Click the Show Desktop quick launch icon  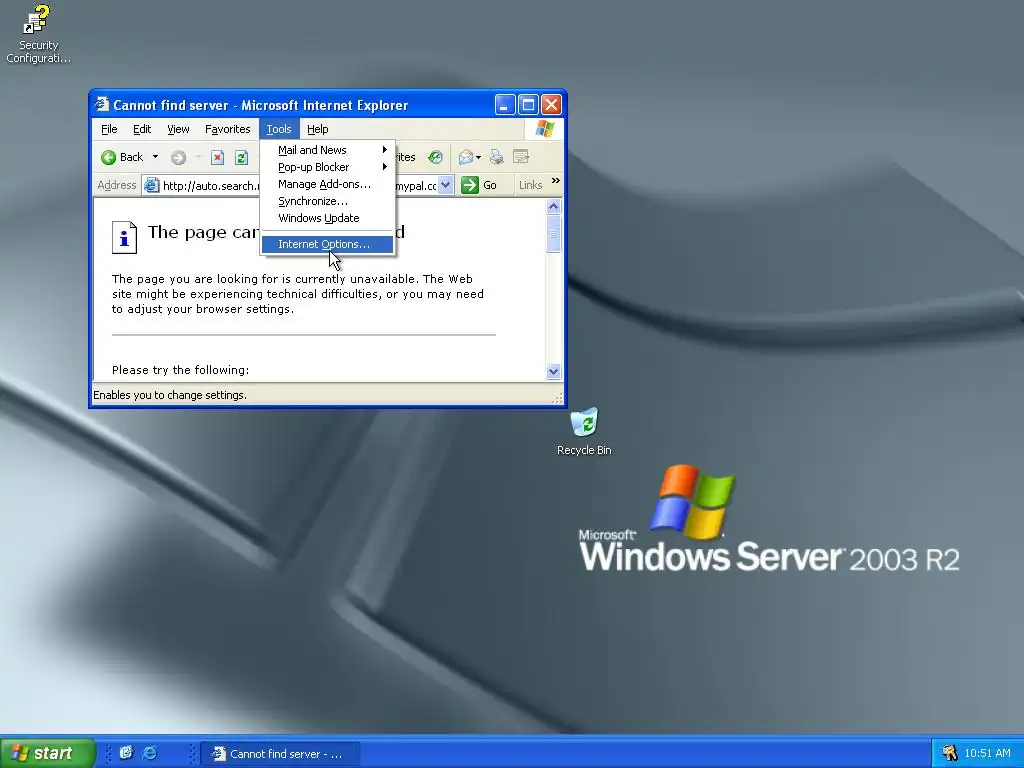tap(126, 753)
